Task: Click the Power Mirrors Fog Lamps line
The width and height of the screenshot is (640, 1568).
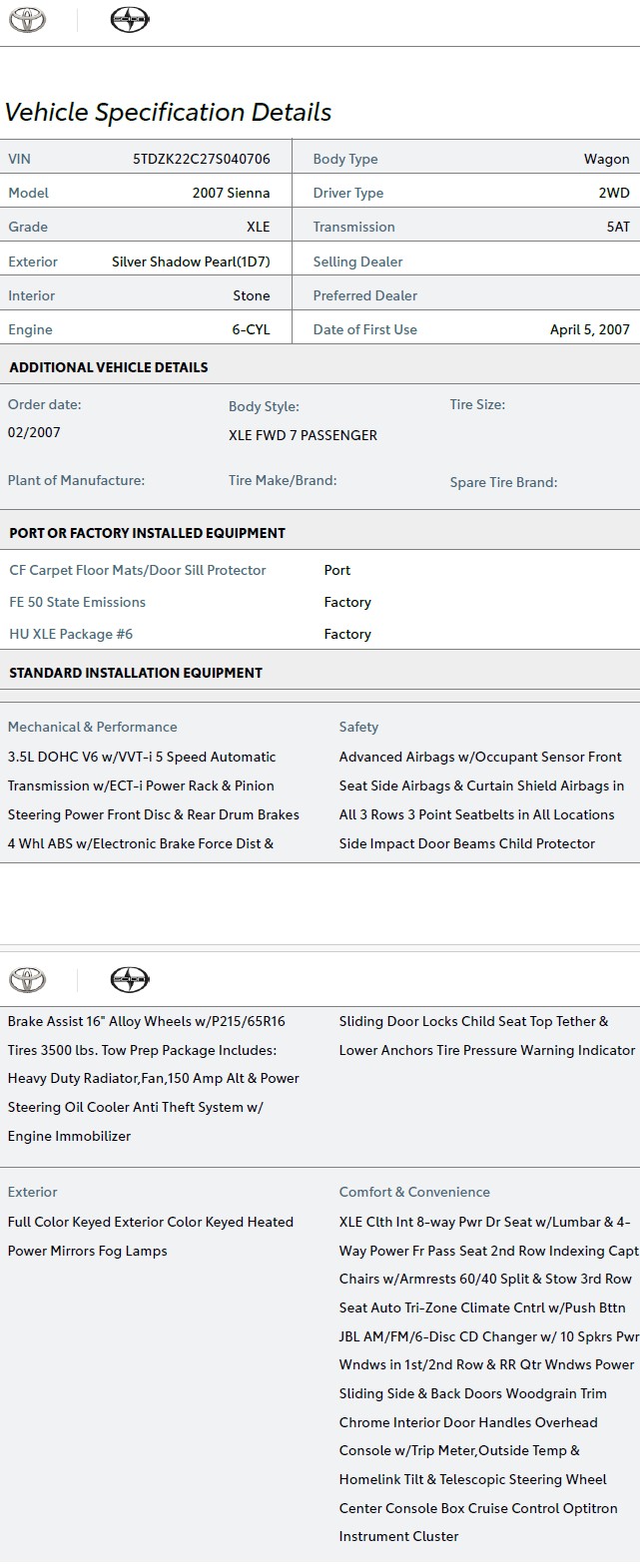Action: tap(87, 1251)
